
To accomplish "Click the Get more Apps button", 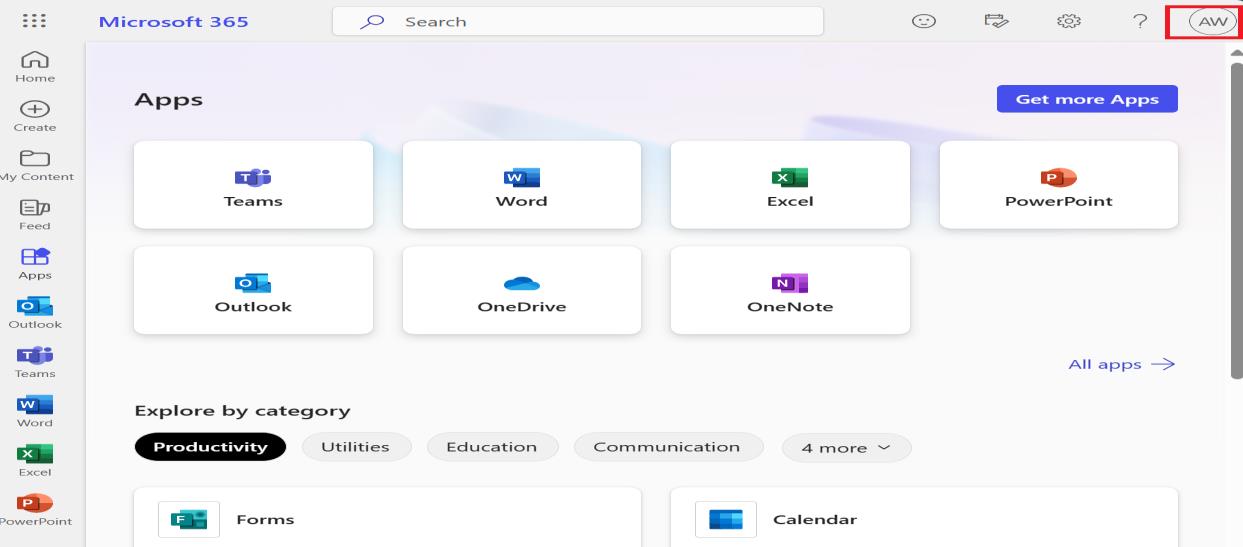I will (x=1087, y=99).
